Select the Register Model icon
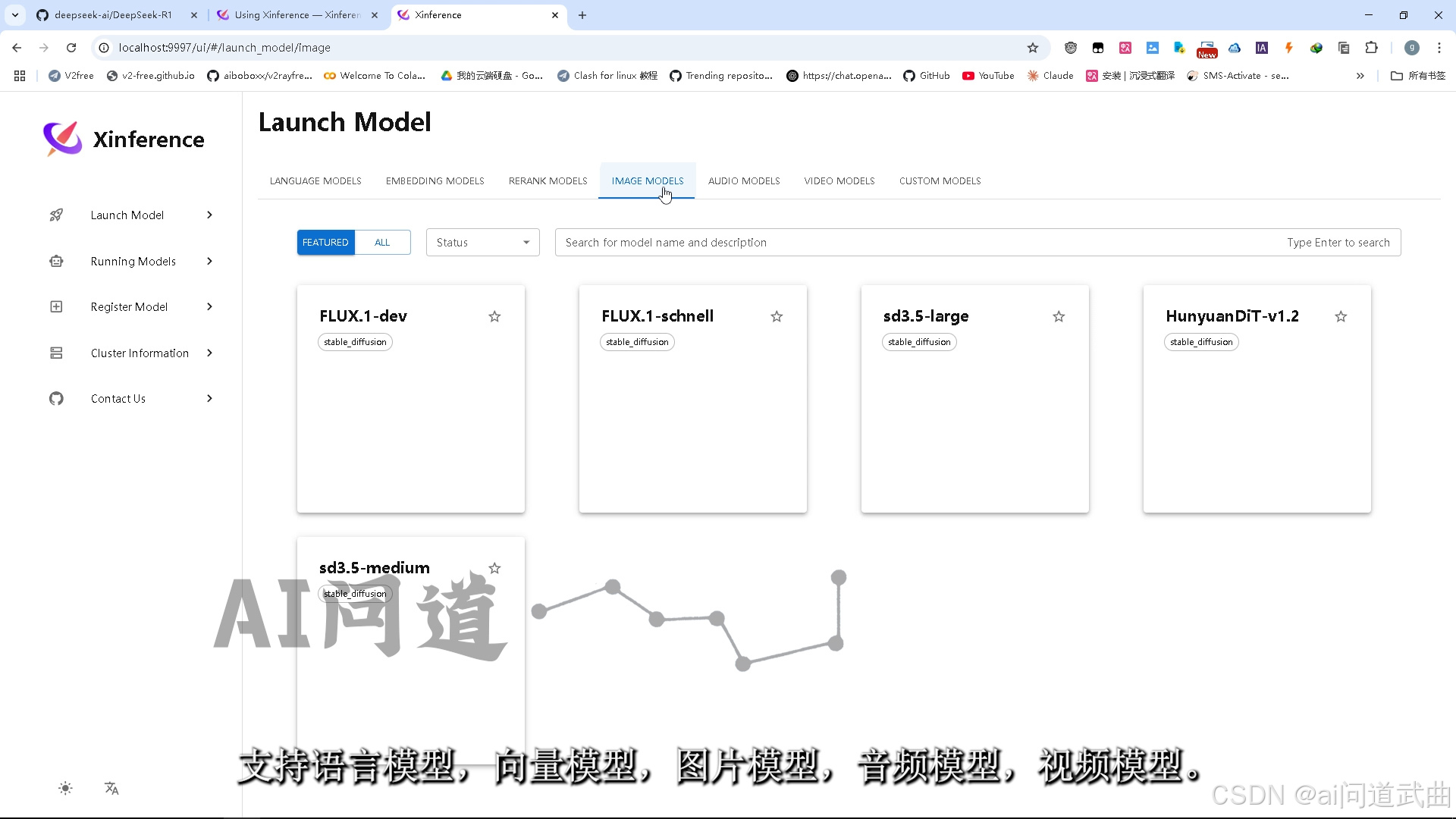 (56, 306)
